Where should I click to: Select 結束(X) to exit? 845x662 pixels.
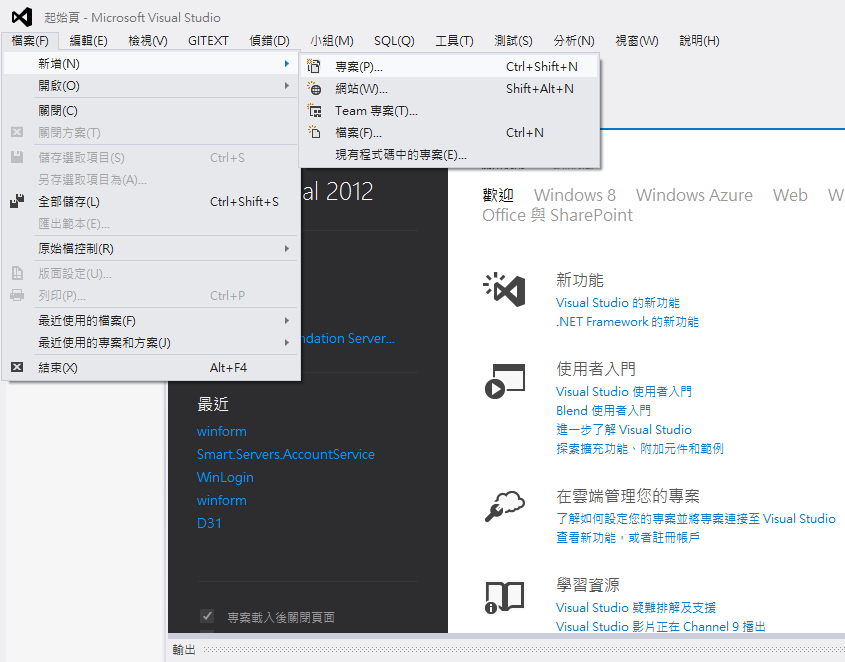click(x=151, y=368)
